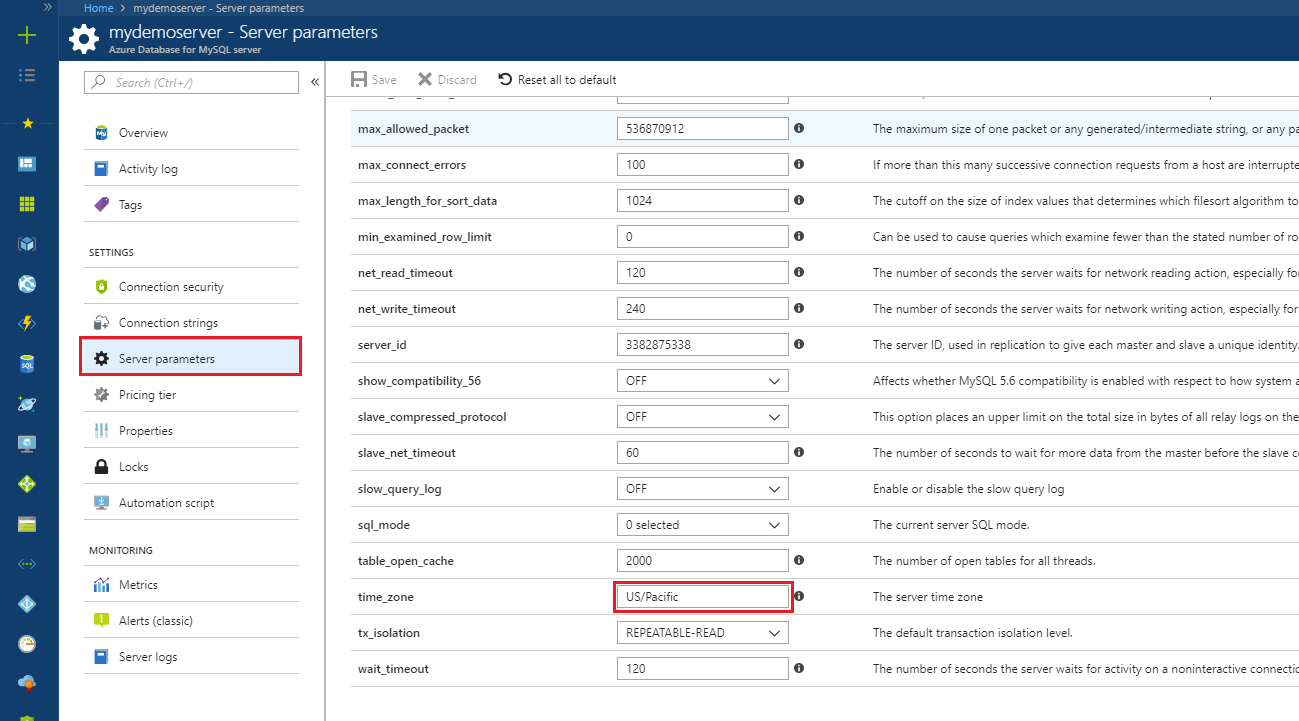Open Tags in the resource menu
1299x721 pixels.
click(191, 205)
